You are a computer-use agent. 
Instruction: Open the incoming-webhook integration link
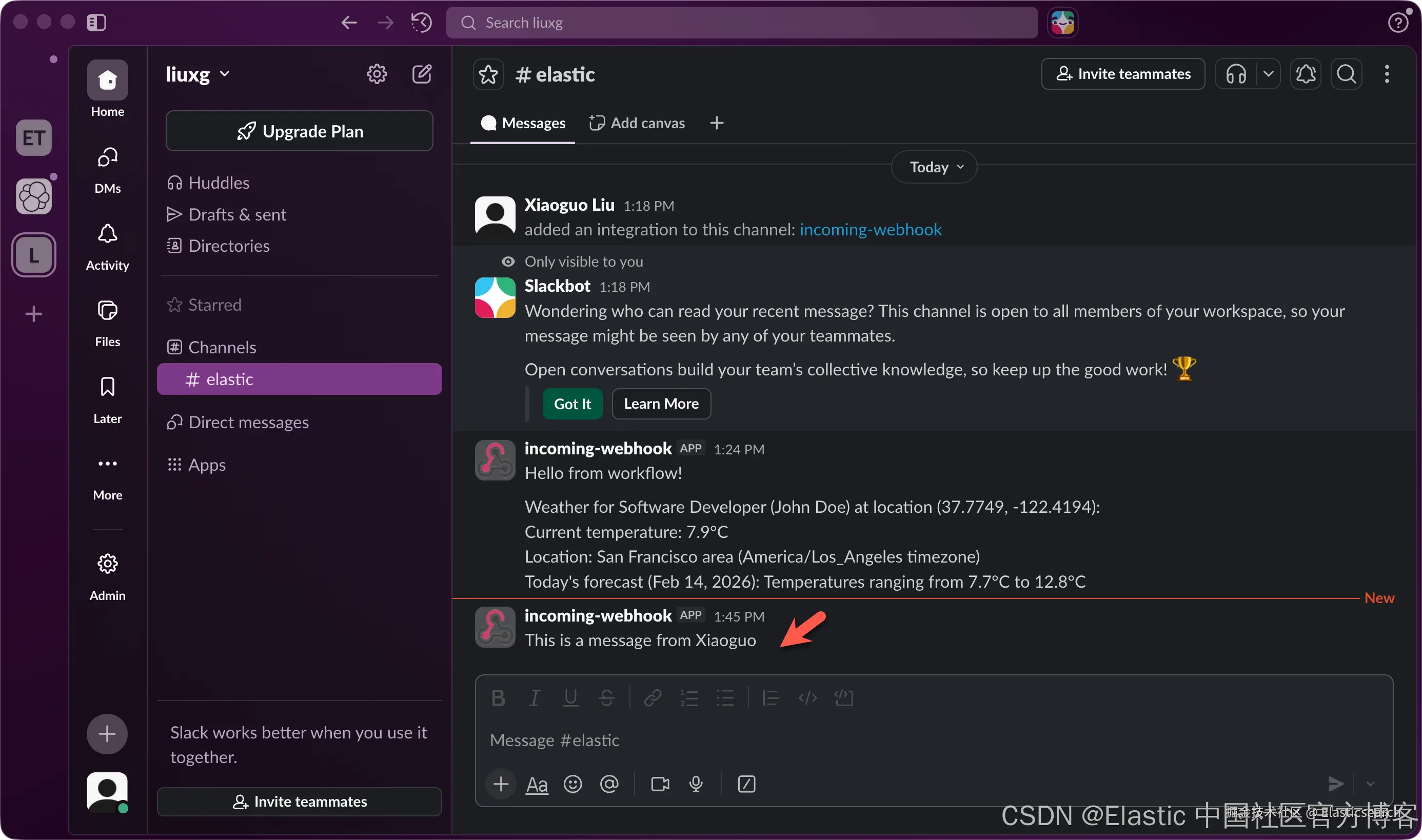(870, 229)
